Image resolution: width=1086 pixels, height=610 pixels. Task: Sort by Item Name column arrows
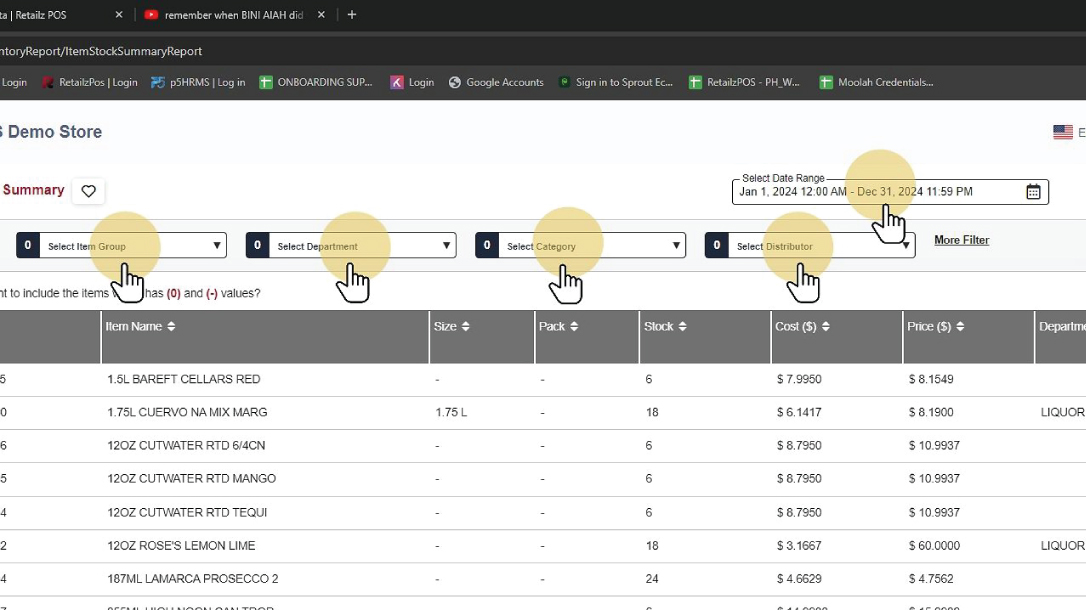click(171, 327)
